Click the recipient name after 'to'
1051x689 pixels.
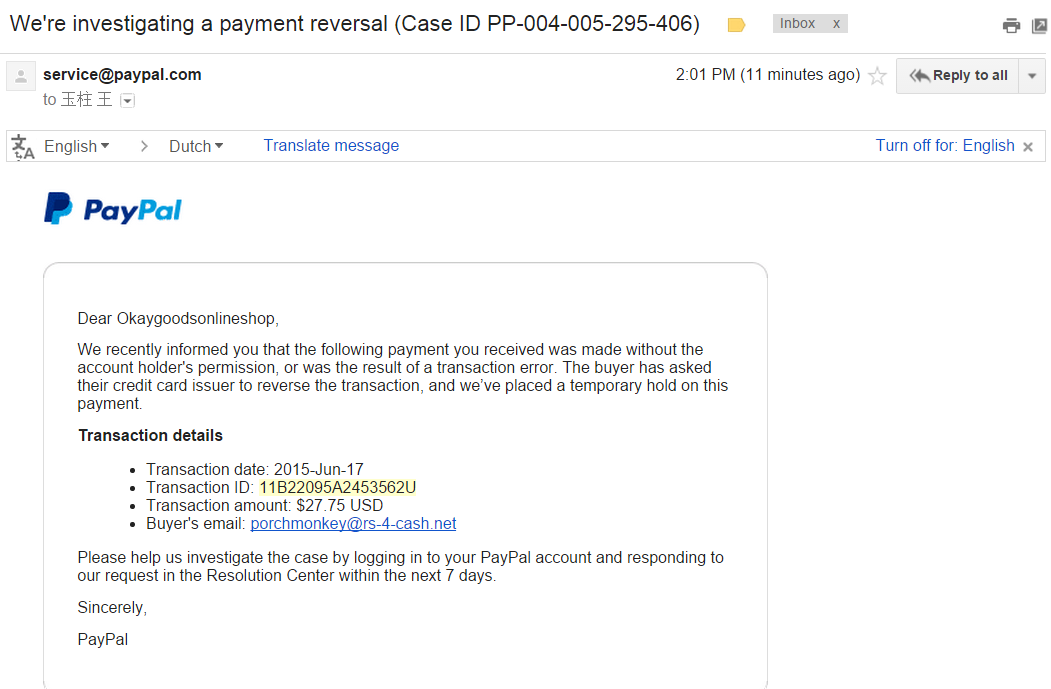coord(86,100)
